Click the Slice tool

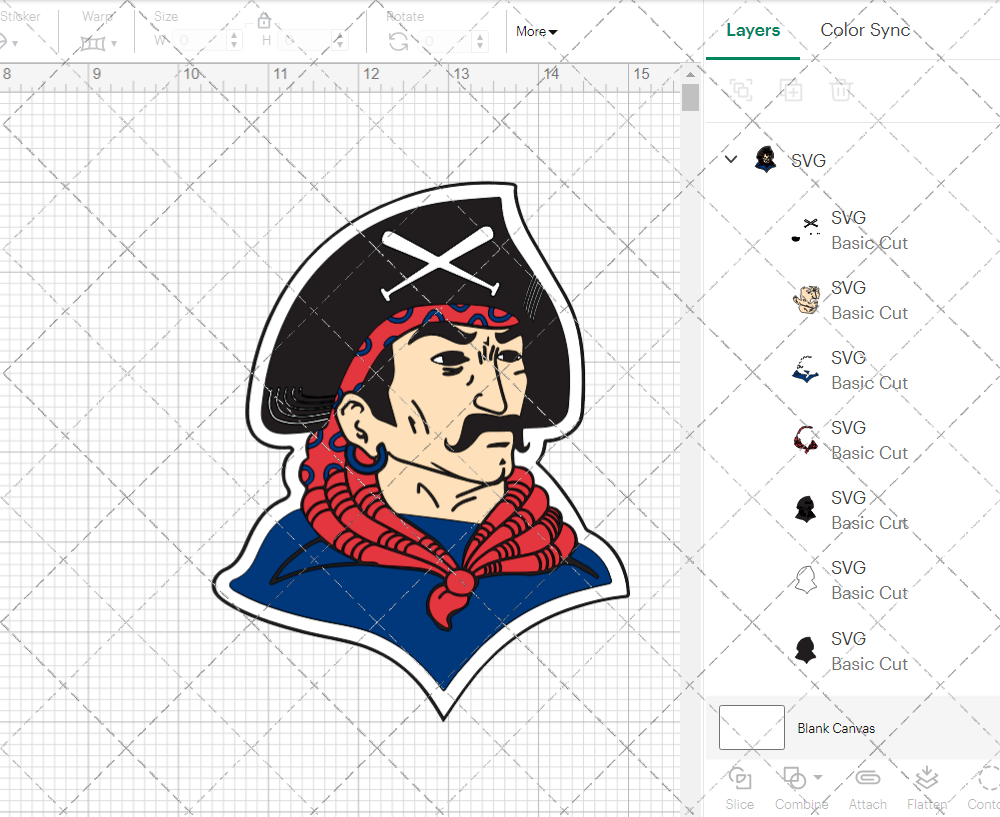point(740,788)
